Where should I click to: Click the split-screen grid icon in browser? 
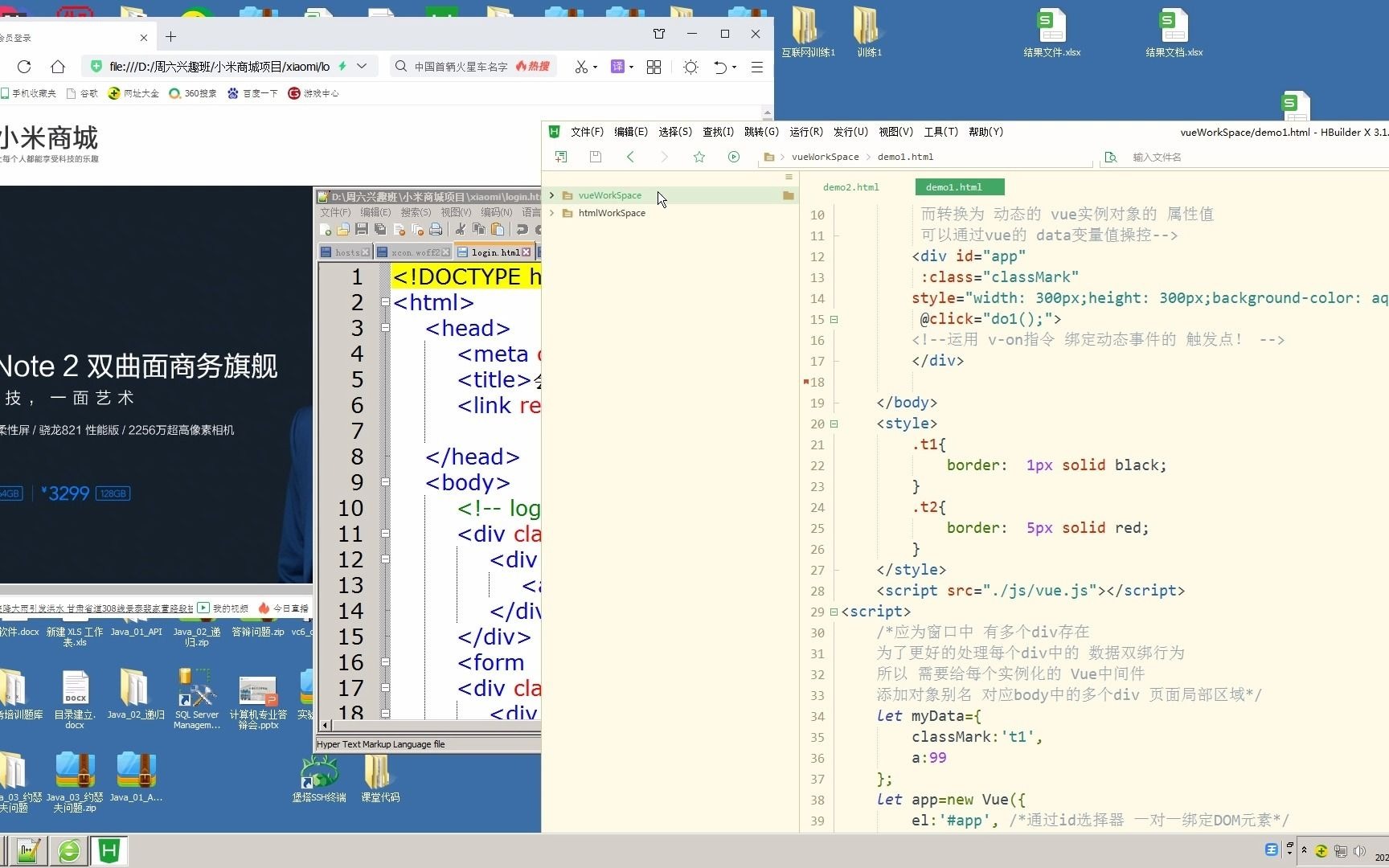point(654,67)
